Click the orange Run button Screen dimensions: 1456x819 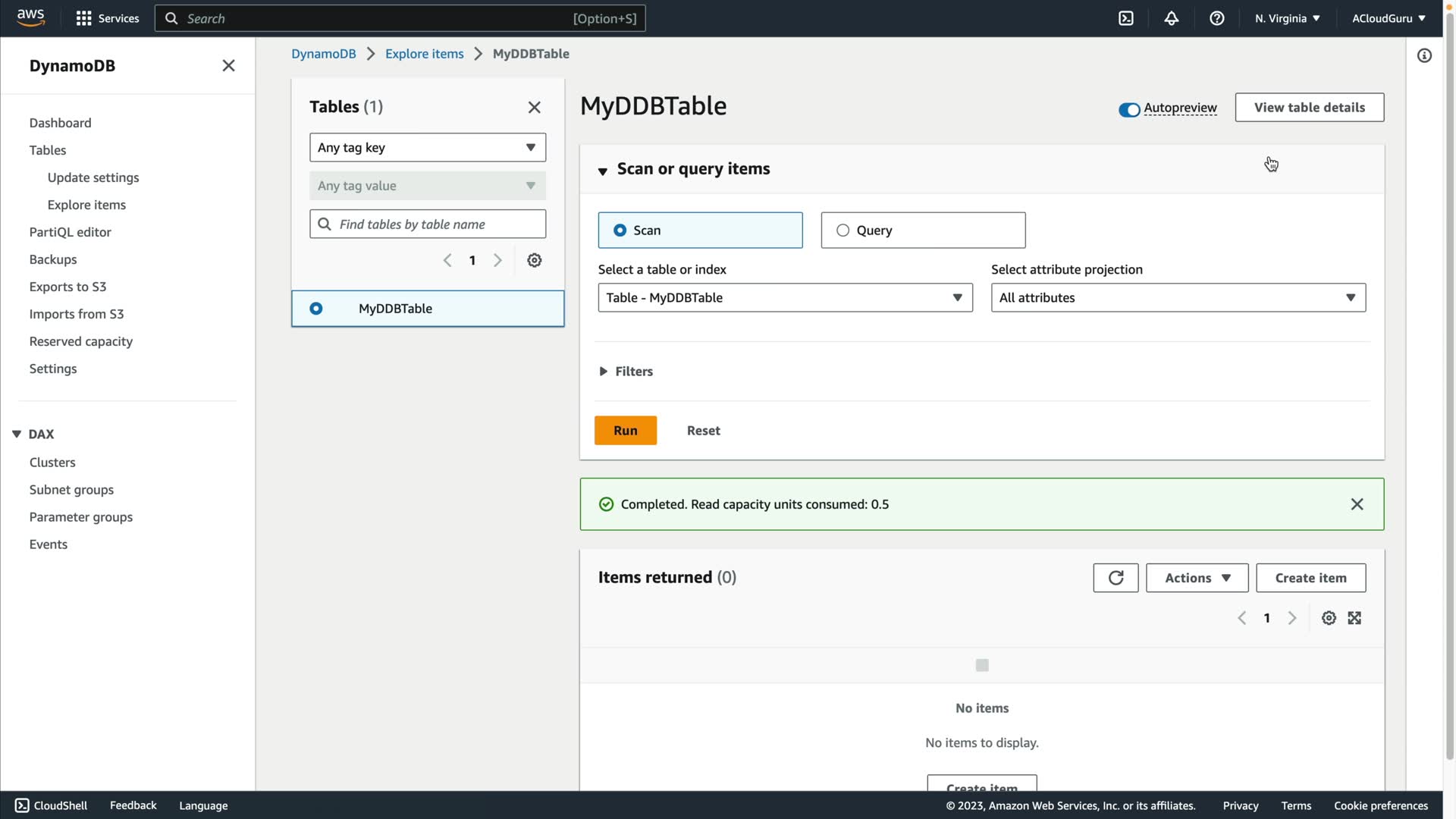tap(625, 431)
